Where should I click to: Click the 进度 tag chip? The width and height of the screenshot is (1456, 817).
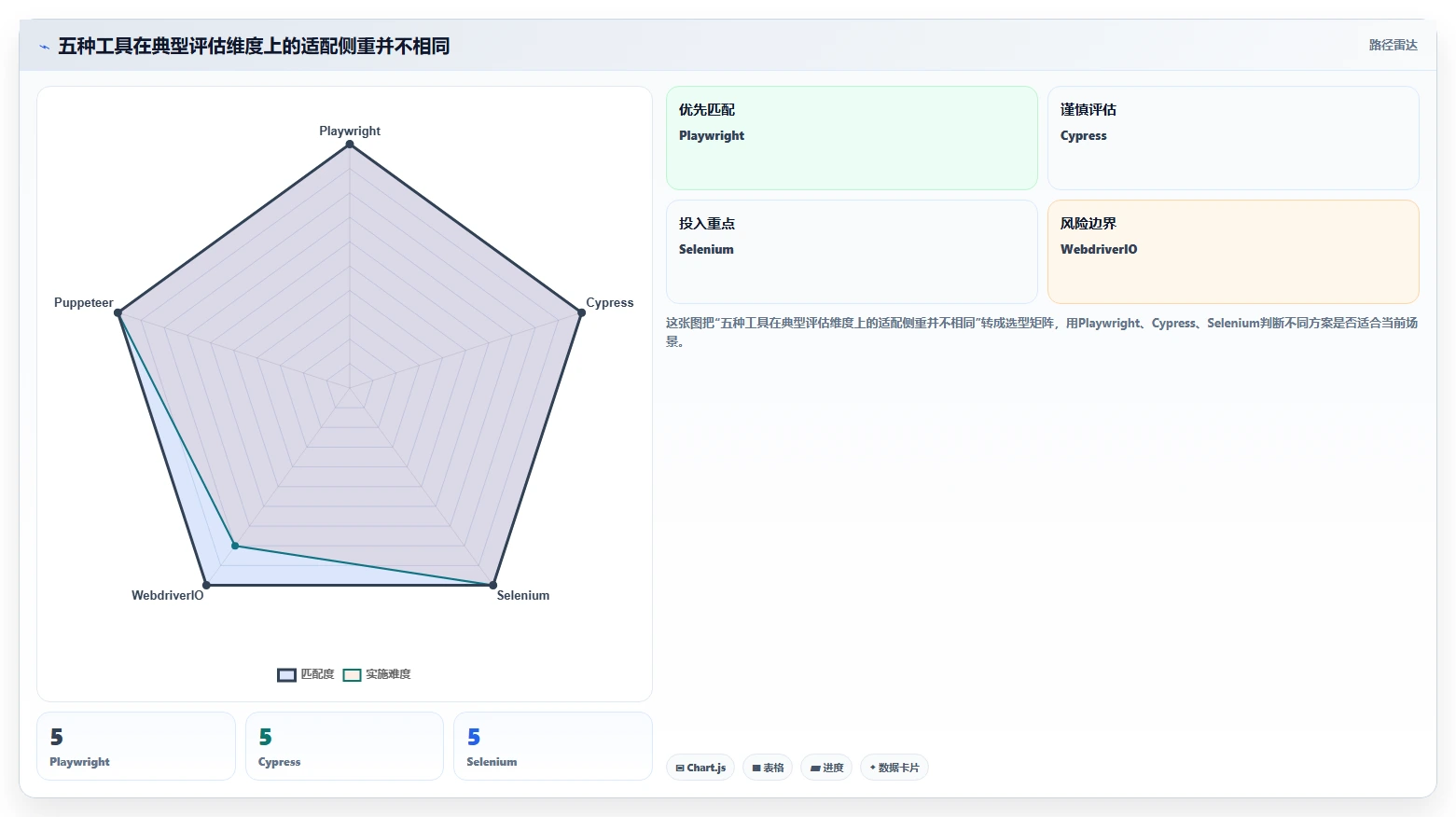[826, 768]
